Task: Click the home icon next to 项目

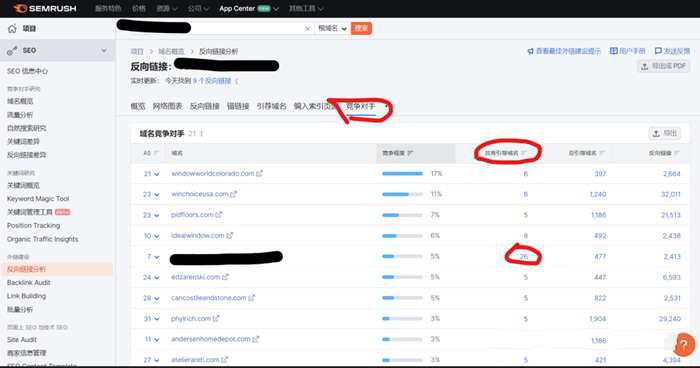Action: point(12,29)
